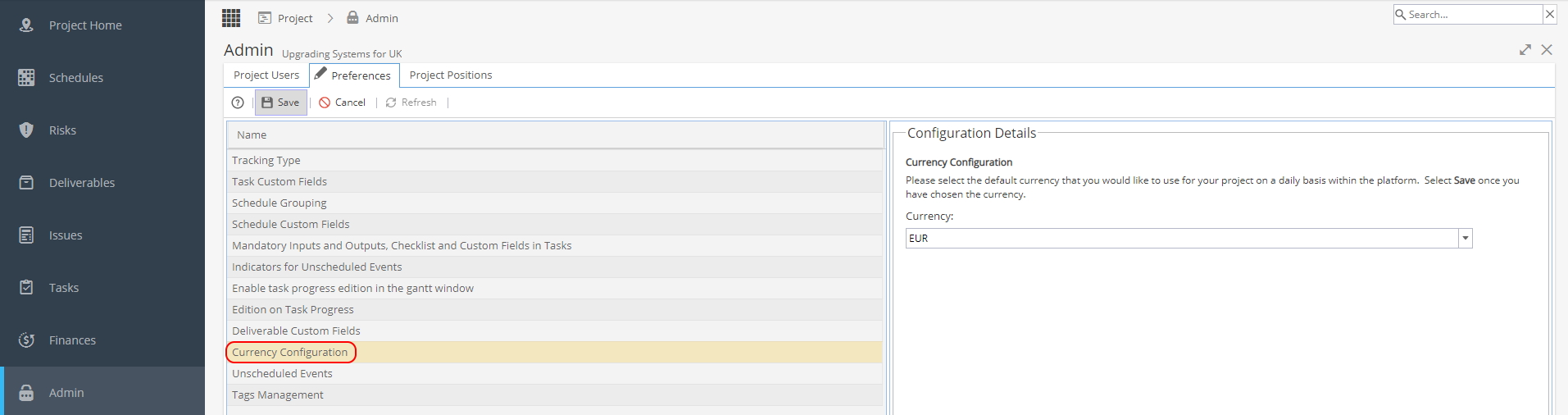Close the Admin panel

(1547, 50)
